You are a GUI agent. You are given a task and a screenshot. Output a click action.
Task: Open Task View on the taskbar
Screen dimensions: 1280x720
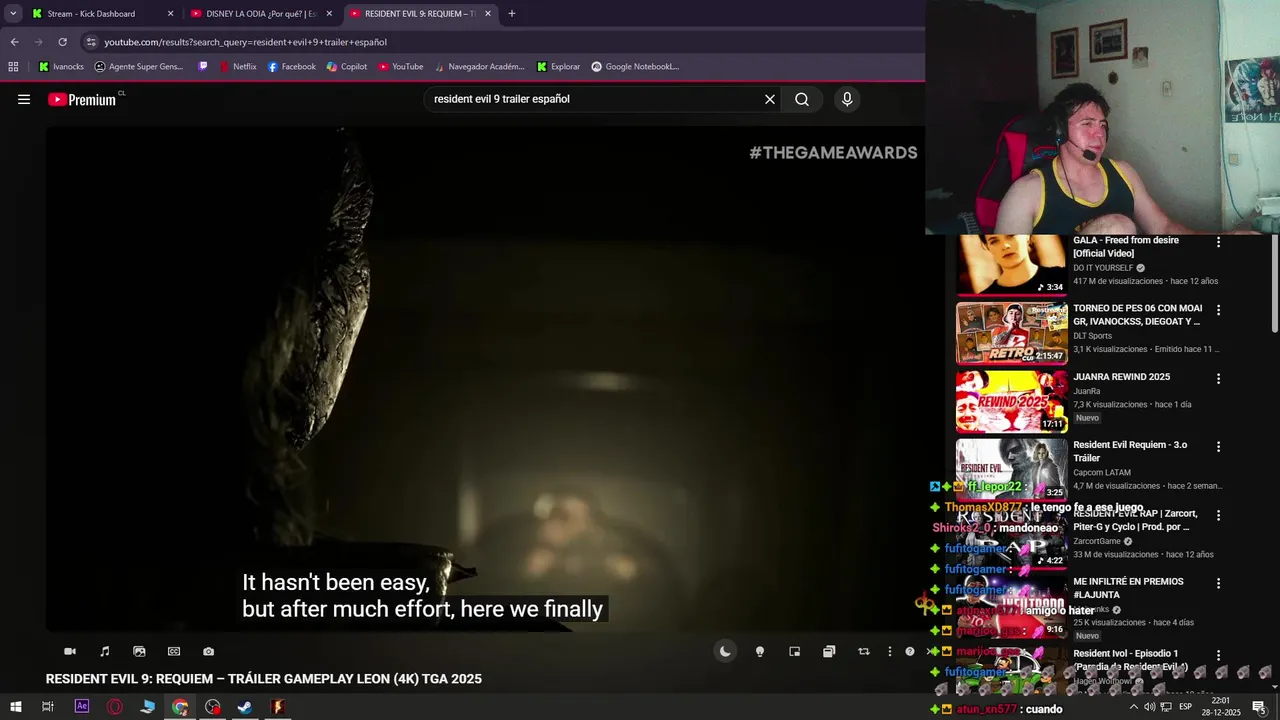click(47, 707)
